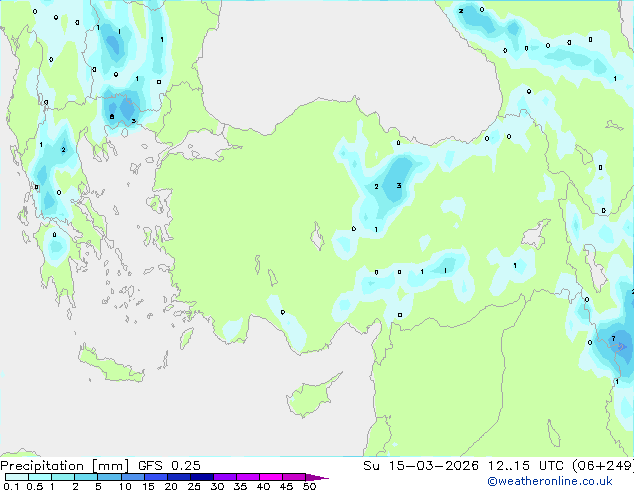This screenshot has height=490, width=634.
Task: Select the 2–5 mm legend color box
Action: tap(86, 477)
